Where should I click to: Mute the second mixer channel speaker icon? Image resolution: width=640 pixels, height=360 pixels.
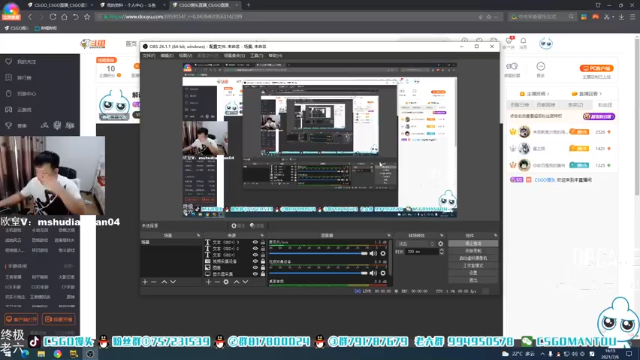(373, 273)
